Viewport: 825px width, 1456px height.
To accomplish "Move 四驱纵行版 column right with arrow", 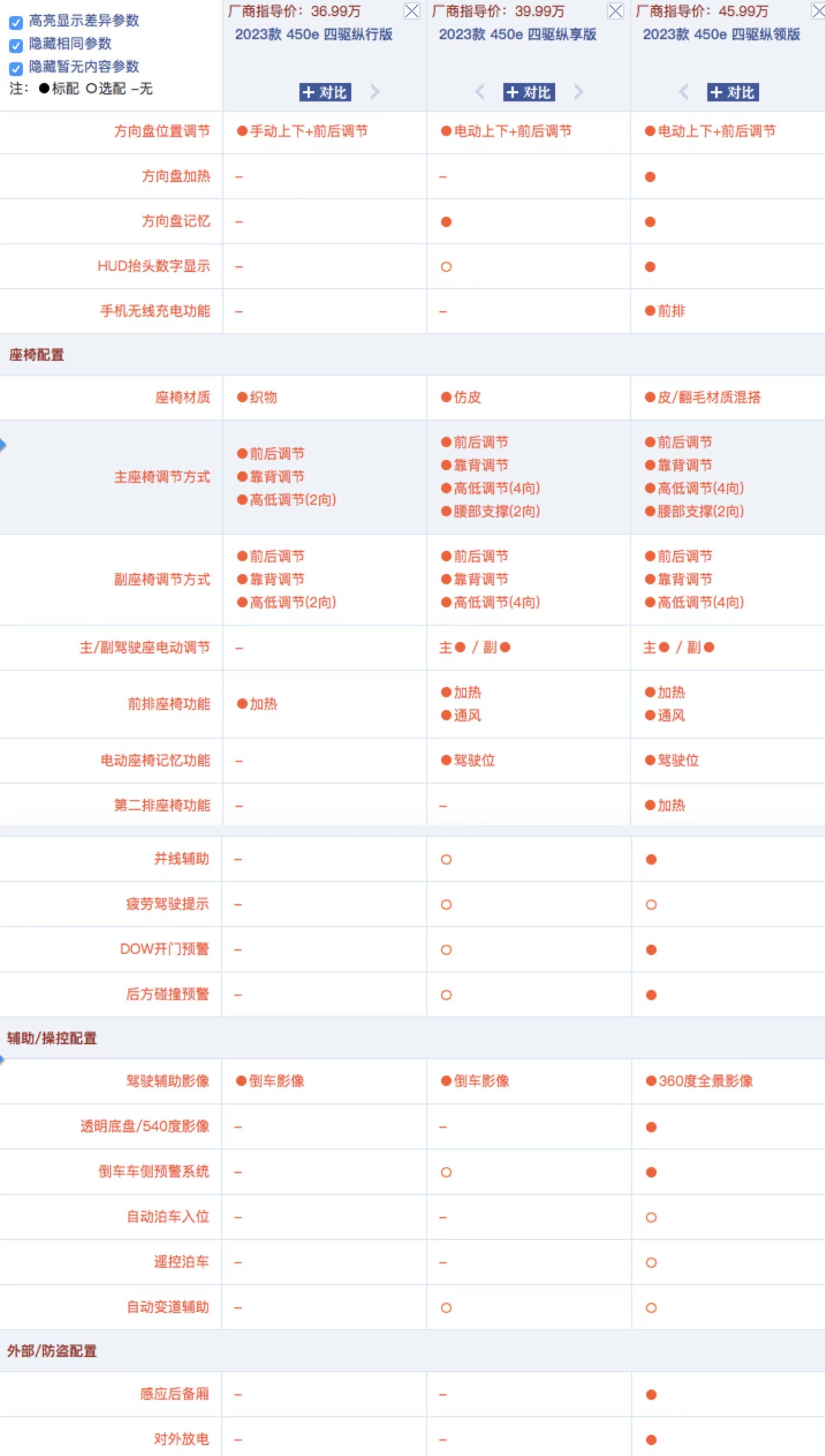I will point(375,91).
